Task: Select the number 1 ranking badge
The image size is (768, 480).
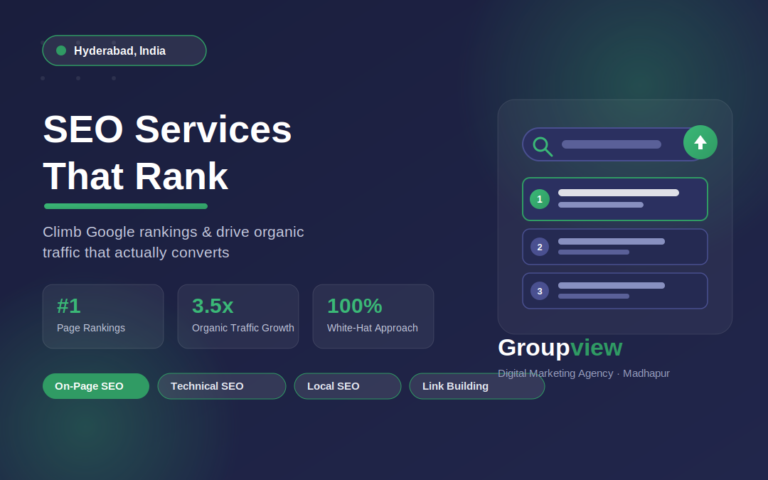Action: point(540,199)
